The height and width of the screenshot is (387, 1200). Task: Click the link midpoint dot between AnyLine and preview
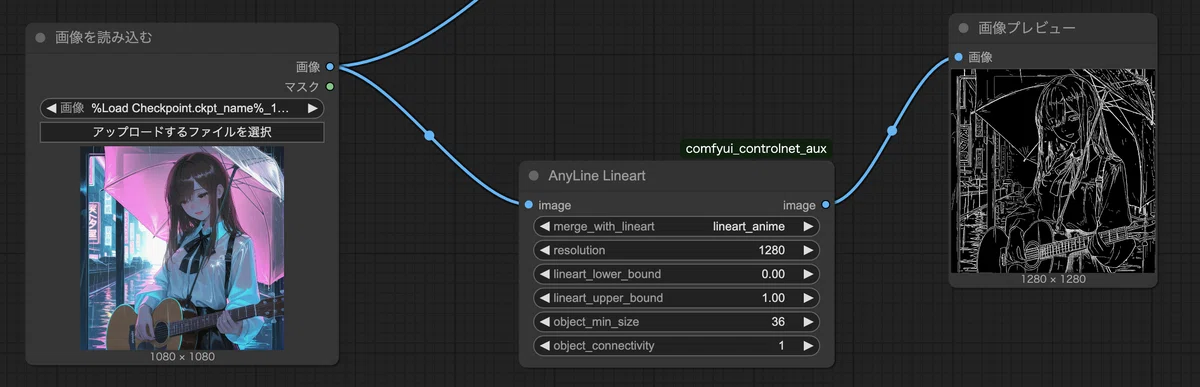click(892, 131)
